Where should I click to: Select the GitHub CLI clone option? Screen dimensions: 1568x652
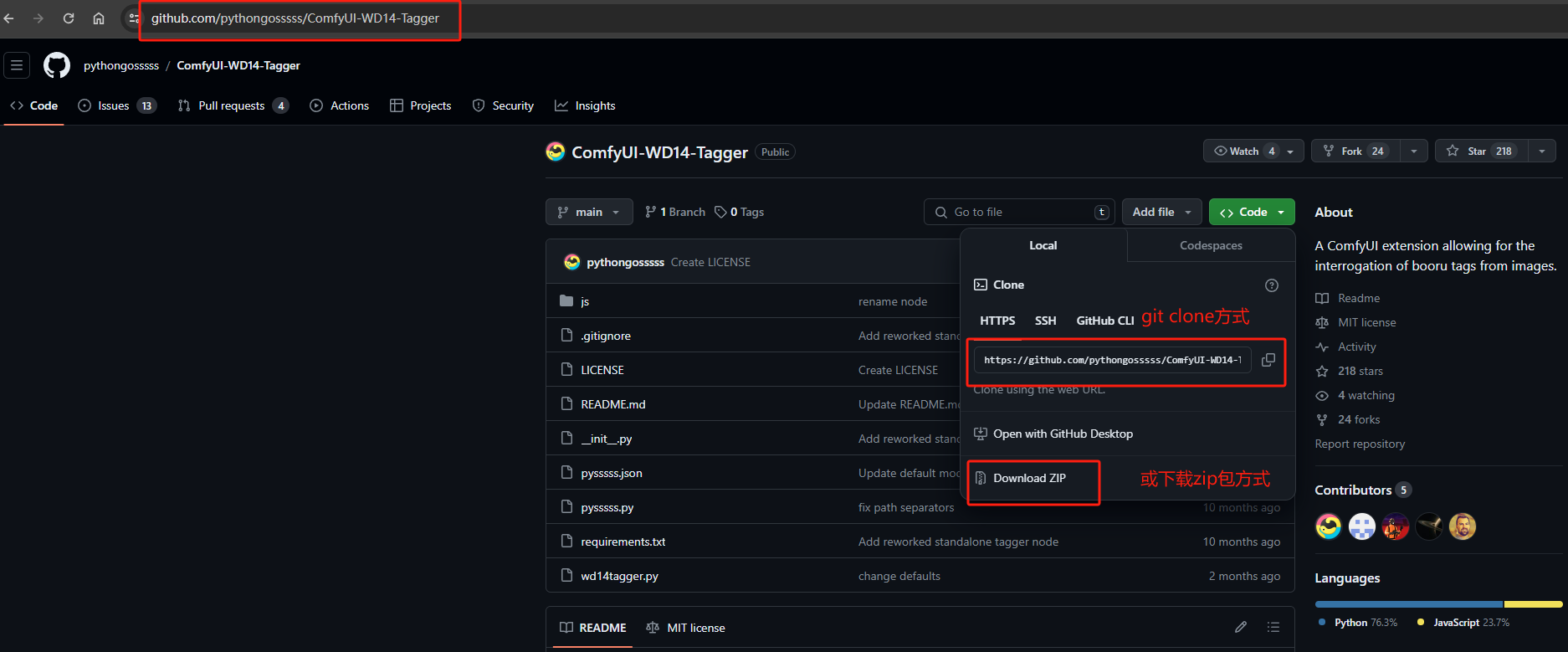pos(1105,321)
